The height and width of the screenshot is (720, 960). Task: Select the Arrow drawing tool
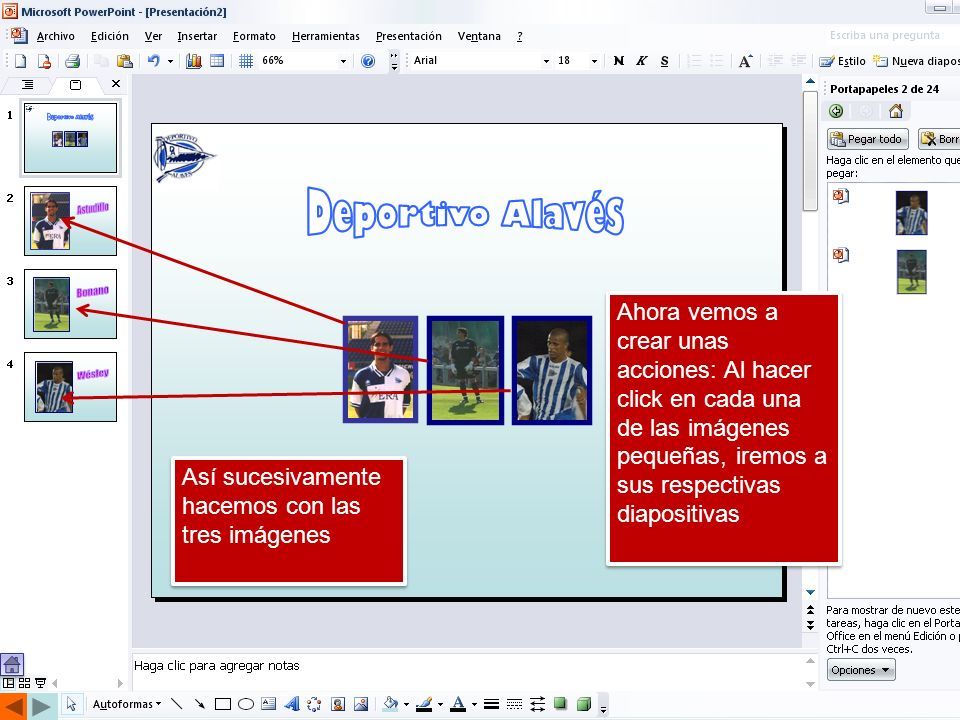pos(200,704)
